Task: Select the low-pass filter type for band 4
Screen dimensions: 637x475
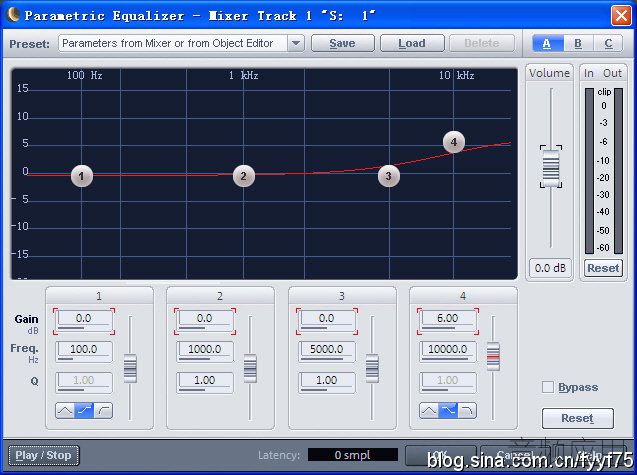Action: coord(467,411)
